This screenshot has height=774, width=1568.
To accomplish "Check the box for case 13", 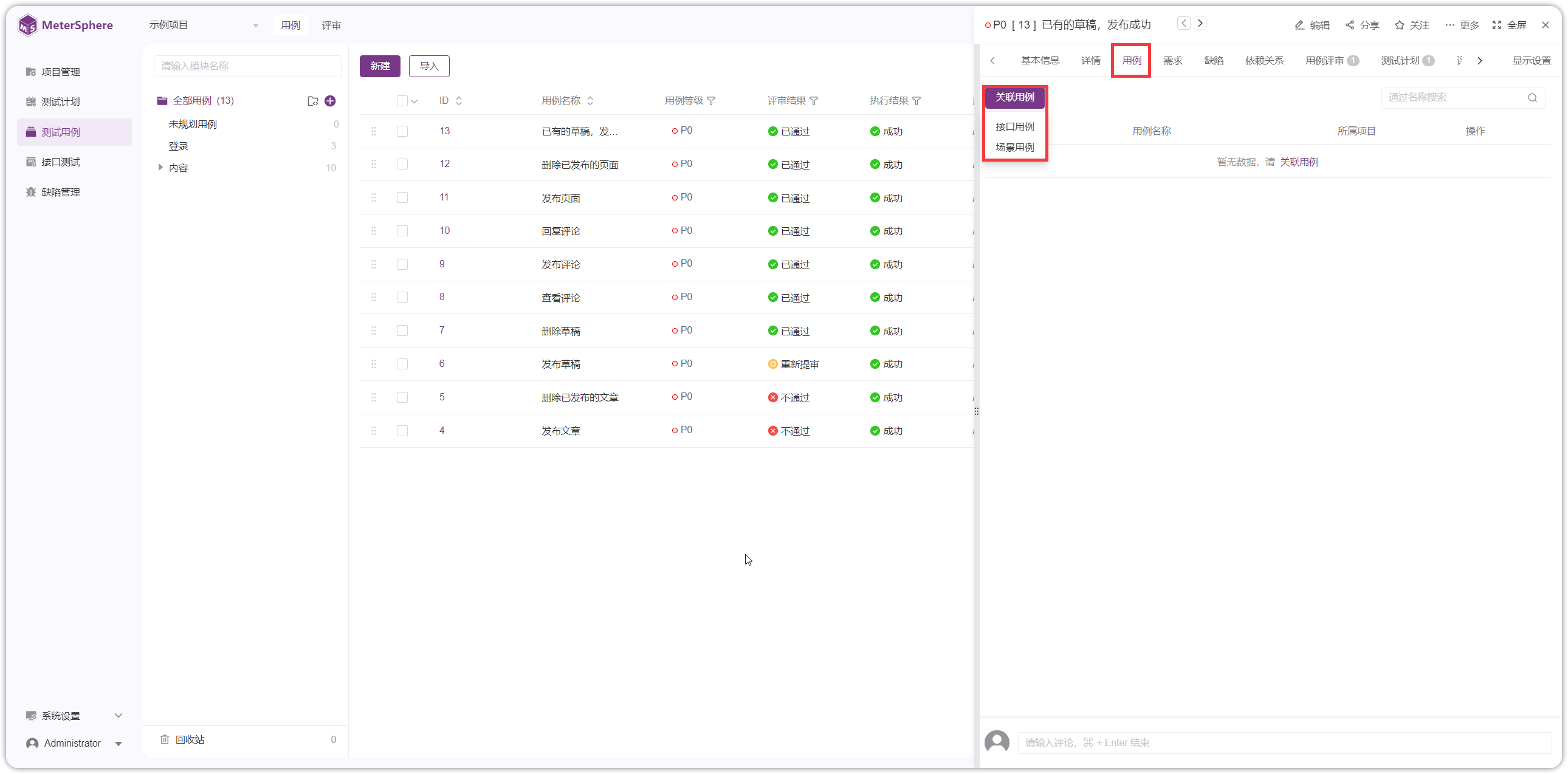I will [402, 131].
